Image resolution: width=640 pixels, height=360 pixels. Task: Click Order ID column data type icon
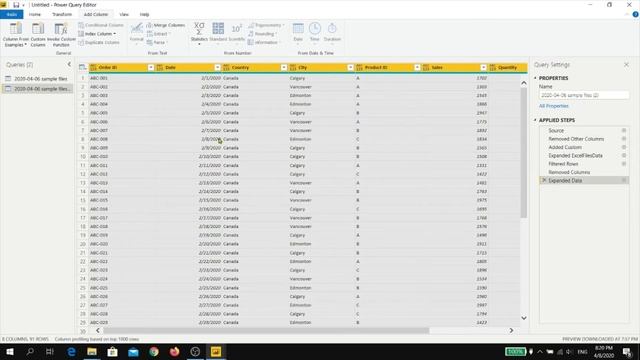click(93, 67)
